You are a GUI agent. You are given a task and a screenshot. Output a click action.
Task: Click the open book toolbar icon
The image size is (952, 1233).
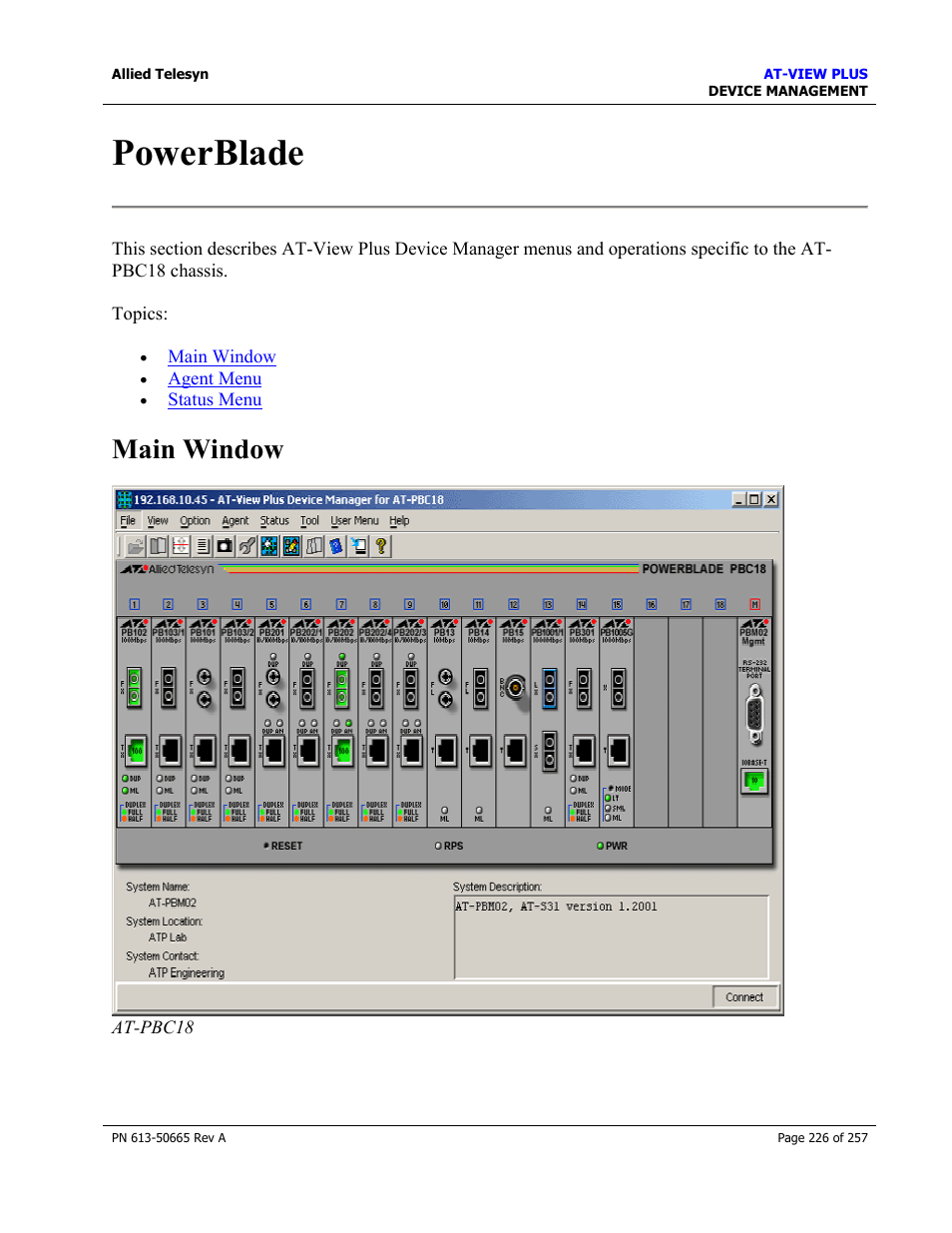[x=158, y=546]
